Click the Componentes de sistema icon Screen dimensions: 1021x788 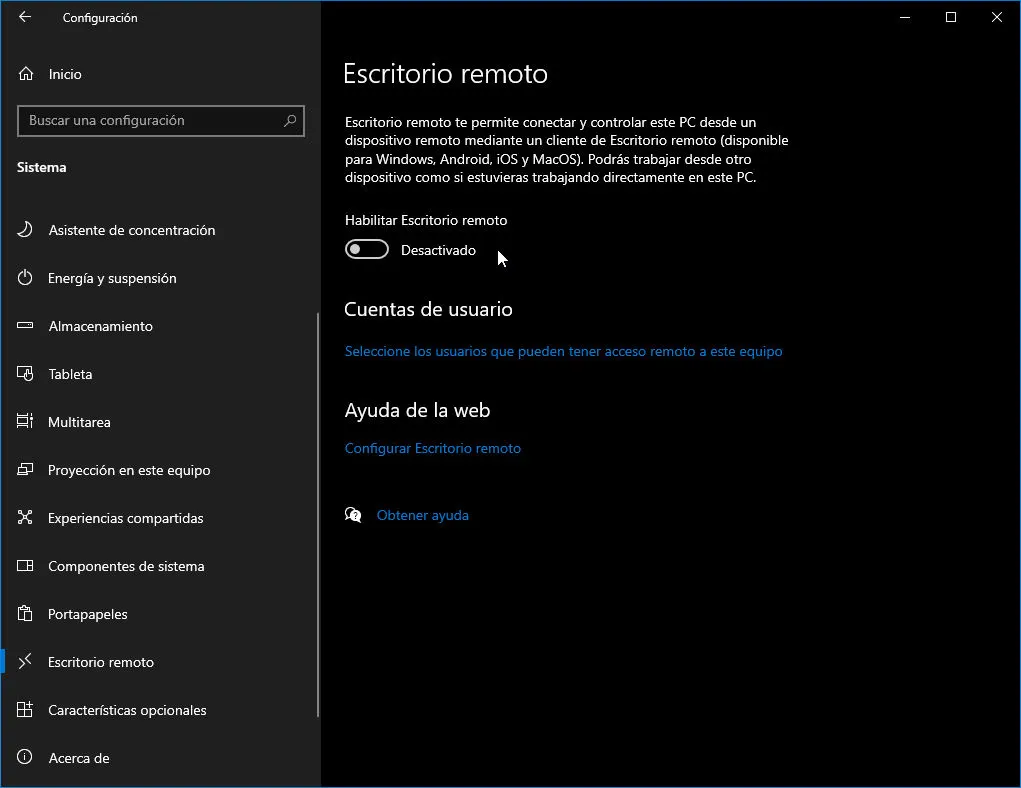[25, 565]
